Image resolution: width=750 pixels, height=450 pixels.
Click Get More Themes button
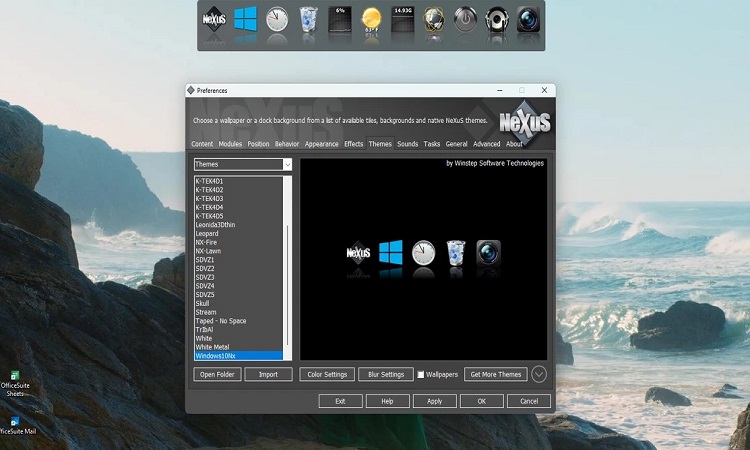tap(496, 374)
